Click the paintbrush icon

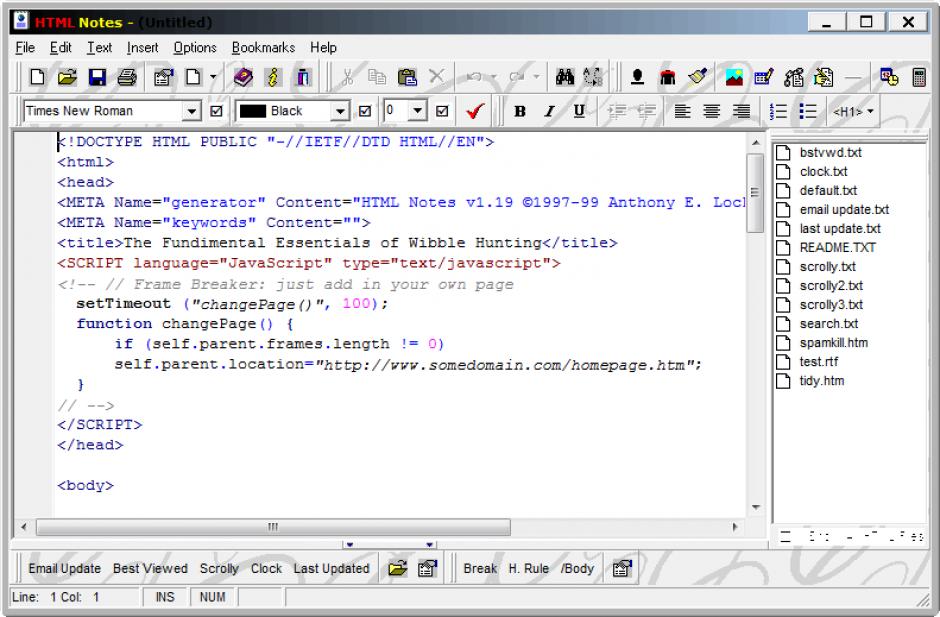click(x=697, y=77)
